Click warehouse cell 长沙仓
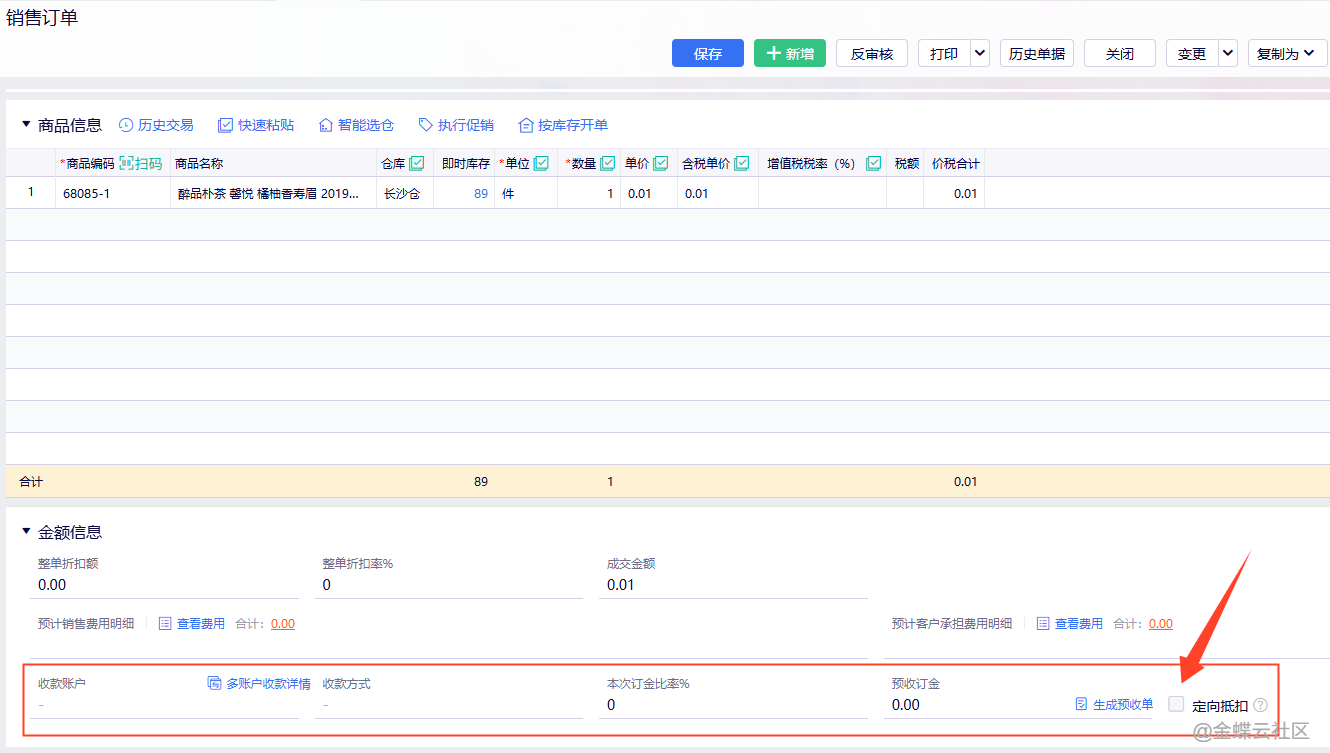 click(x=405, y=193)
